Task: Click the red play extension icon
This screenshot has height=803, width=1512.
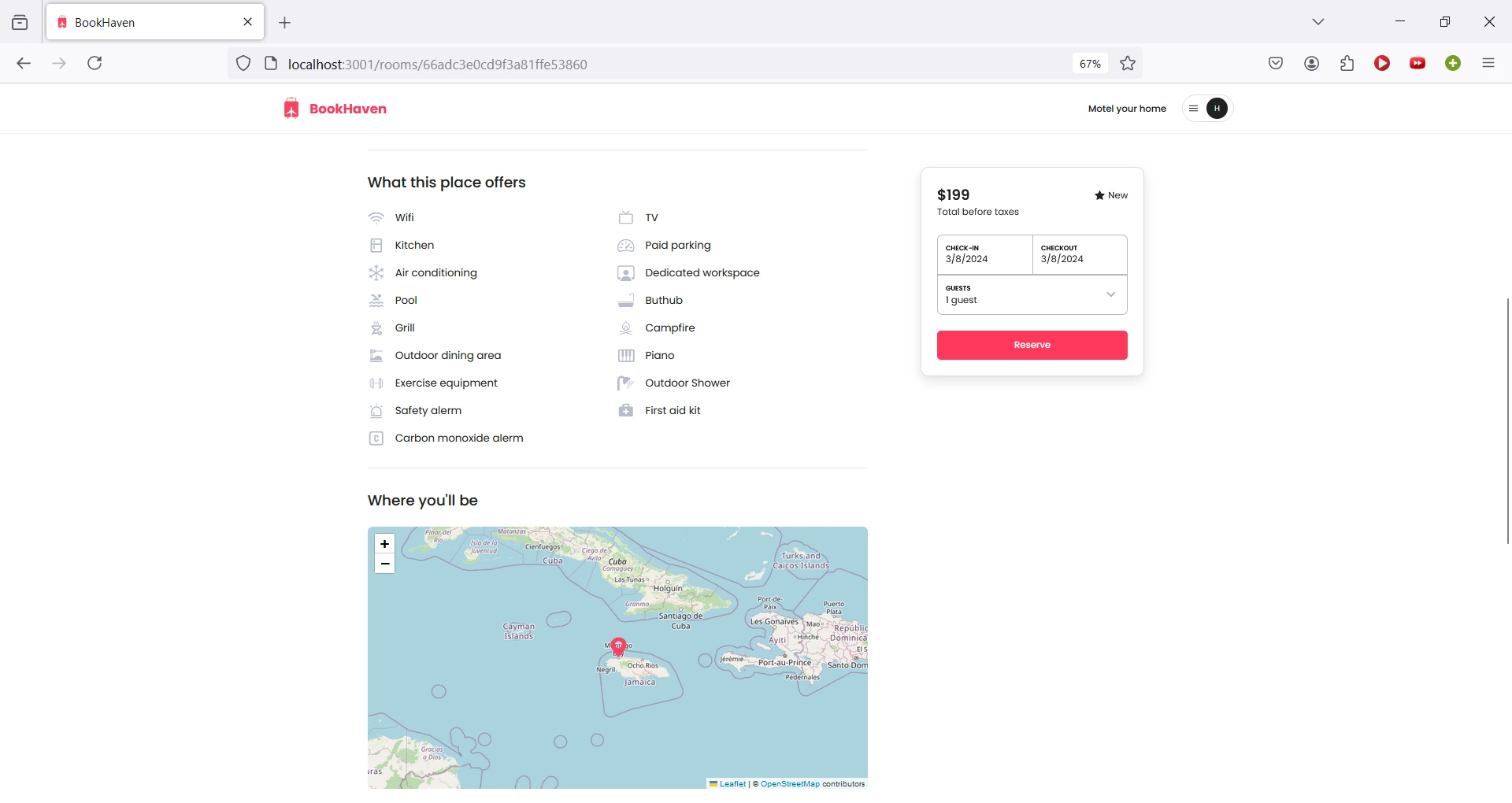Action: pos(1383,64)
